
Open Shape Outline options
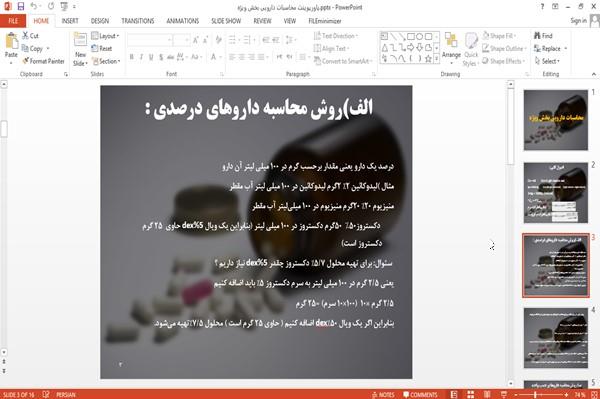click(x=504, y=48)
